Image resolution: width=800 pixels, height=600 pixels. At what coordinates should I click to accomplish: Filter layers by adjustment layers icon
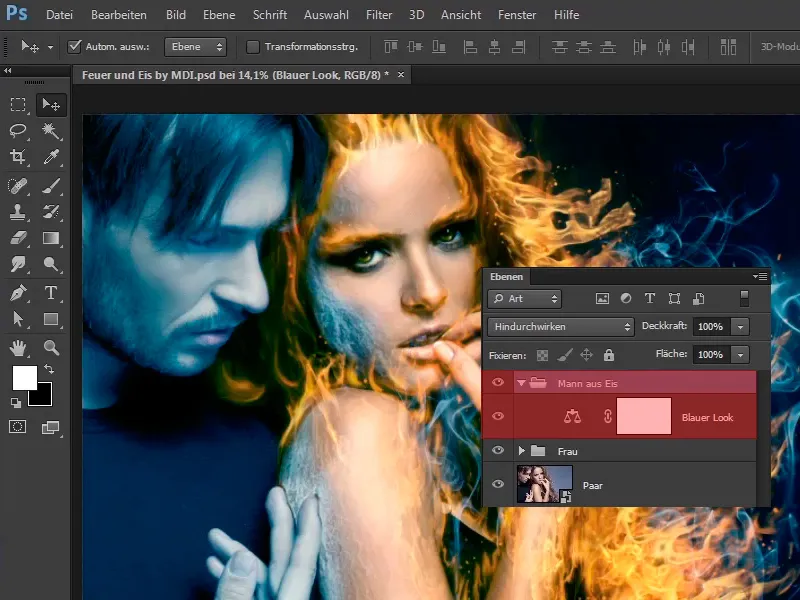tap(626, 299)
